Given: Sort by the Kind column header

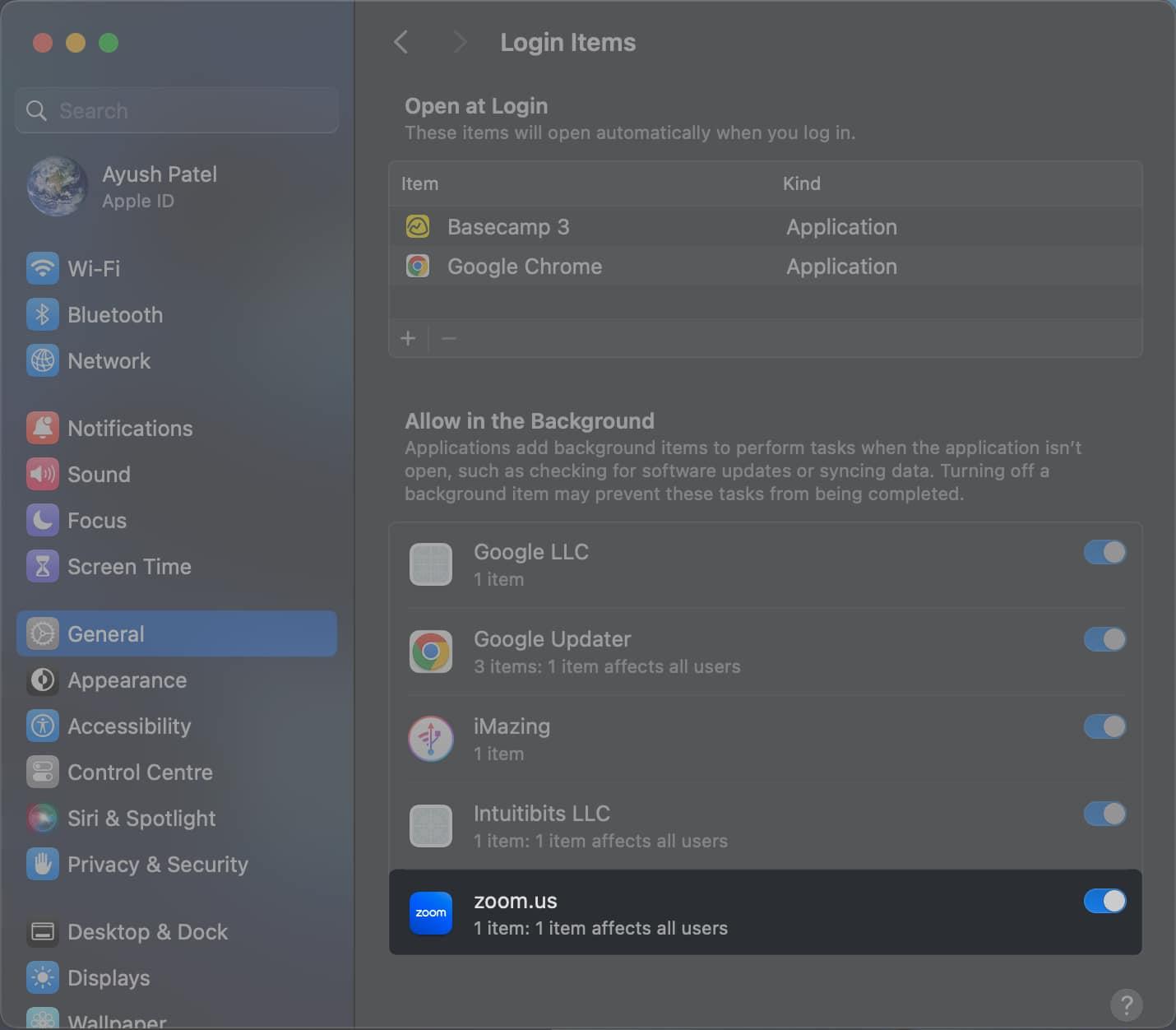Looking at the screenshot, I should [801, 183].
